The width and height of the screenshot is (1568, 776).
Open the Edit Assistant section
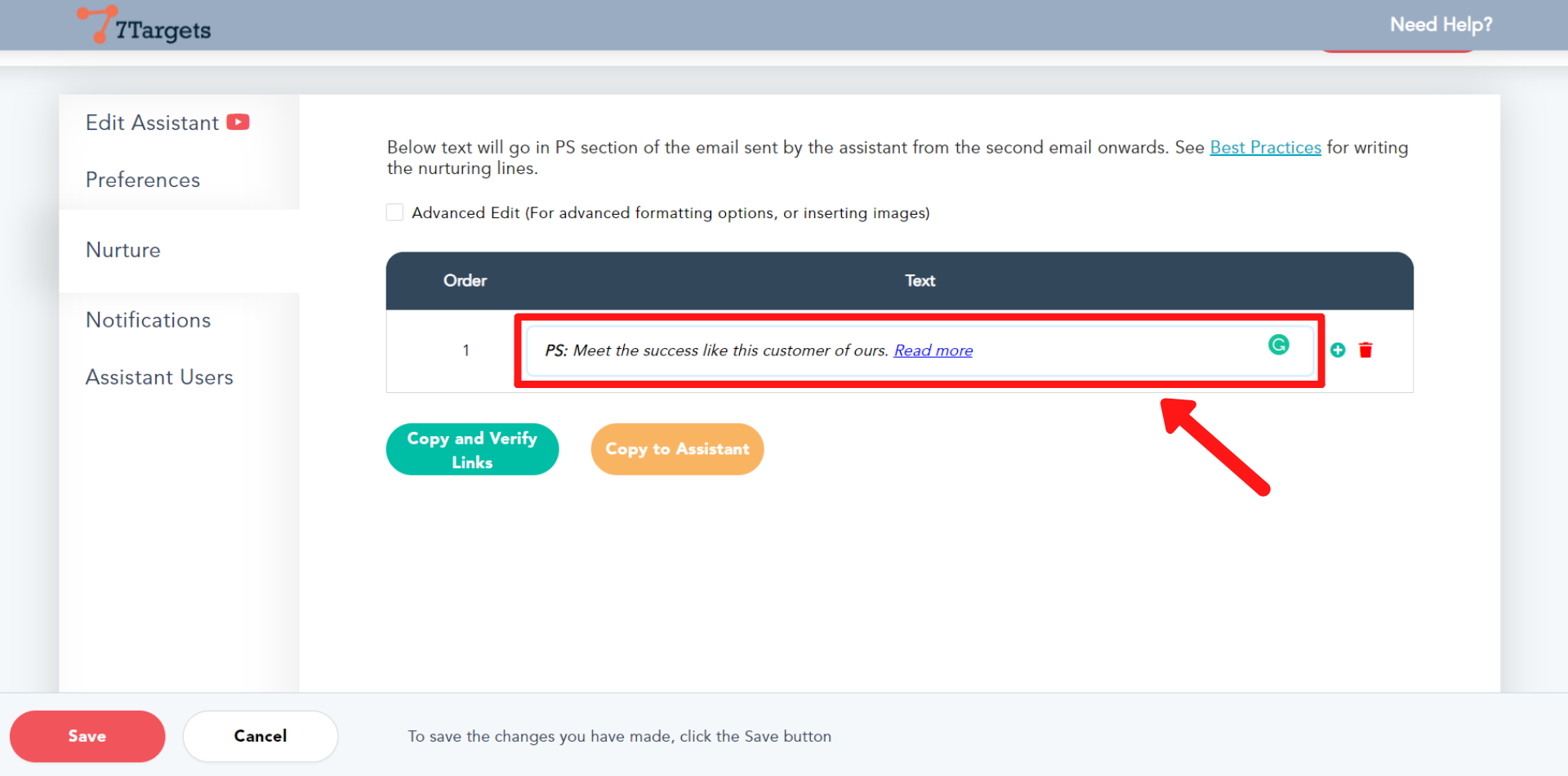point(152,123)
